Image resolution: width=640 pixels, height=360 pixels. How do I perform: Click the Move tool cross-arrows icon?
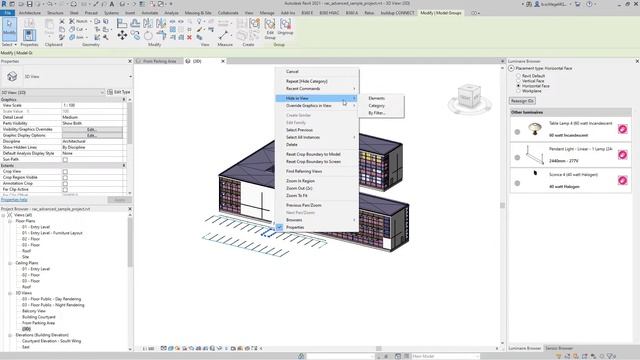tap(122, 36)
